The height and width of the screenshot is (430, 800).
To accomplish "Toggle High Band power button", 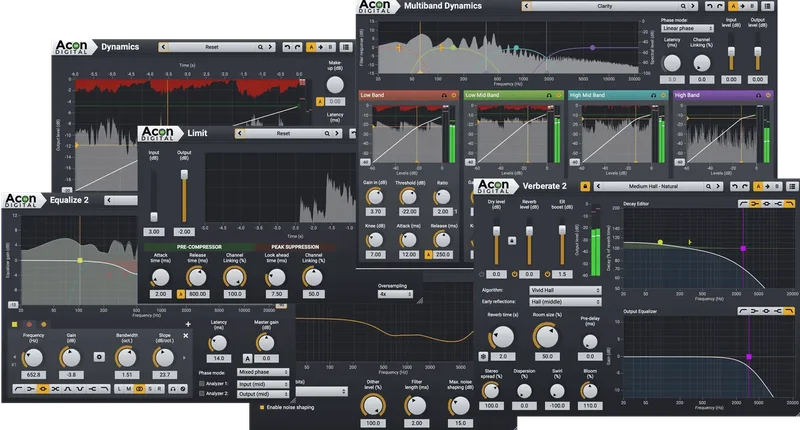I will click(x=768, y=95).
